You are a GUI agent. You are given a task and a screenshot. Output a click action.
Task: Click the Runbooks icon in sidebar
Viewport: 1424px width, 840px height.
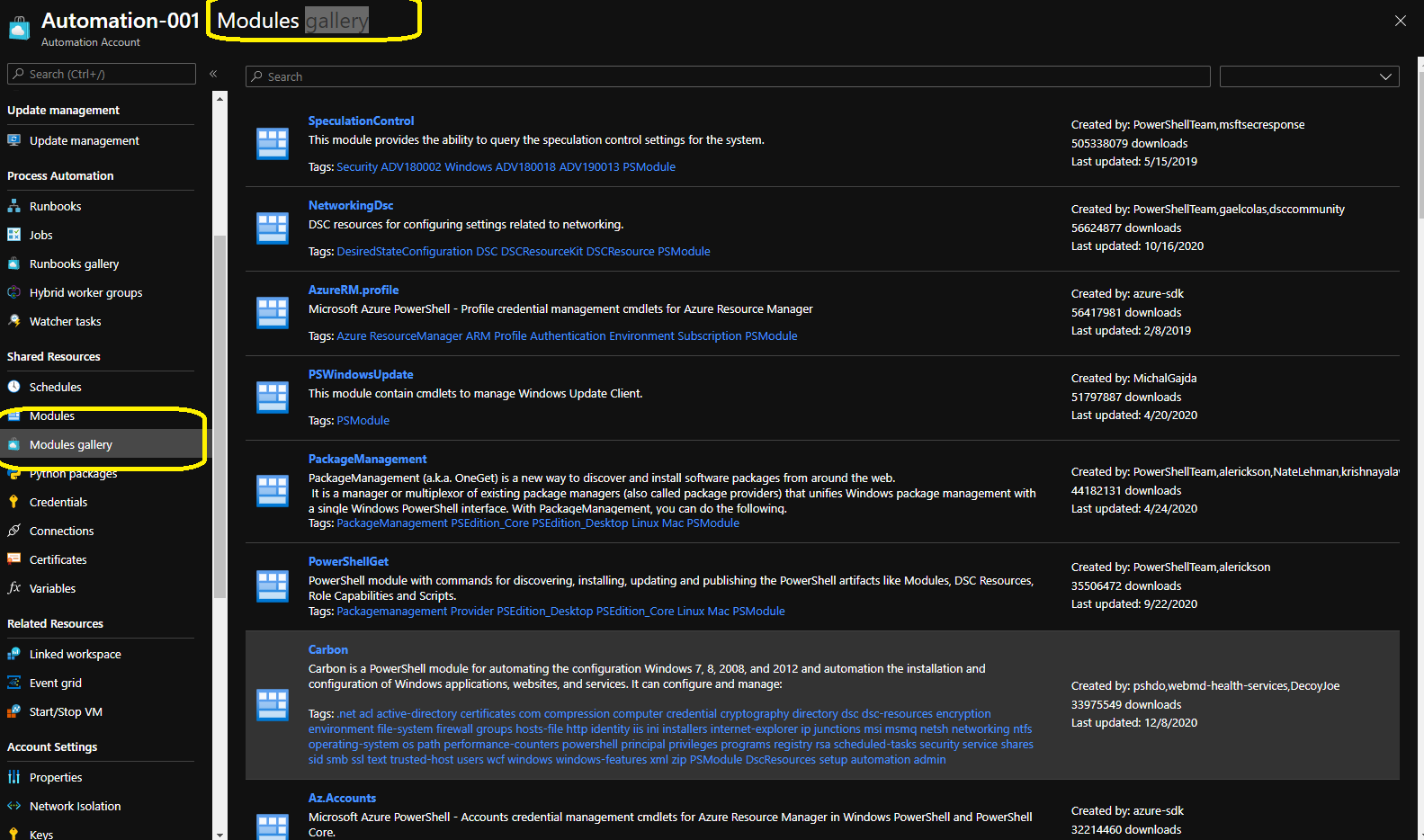pos(13,206)
